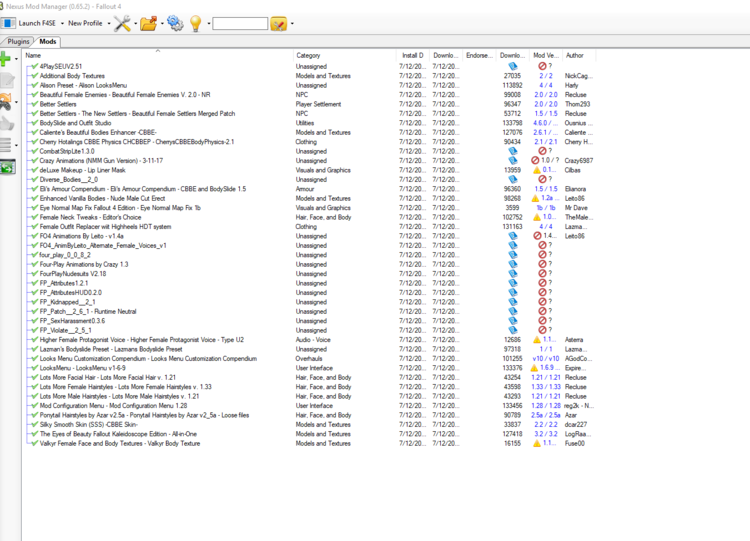Click warning icon in Valkyr Female Face row
750x541 pixels.
point(537,443)
